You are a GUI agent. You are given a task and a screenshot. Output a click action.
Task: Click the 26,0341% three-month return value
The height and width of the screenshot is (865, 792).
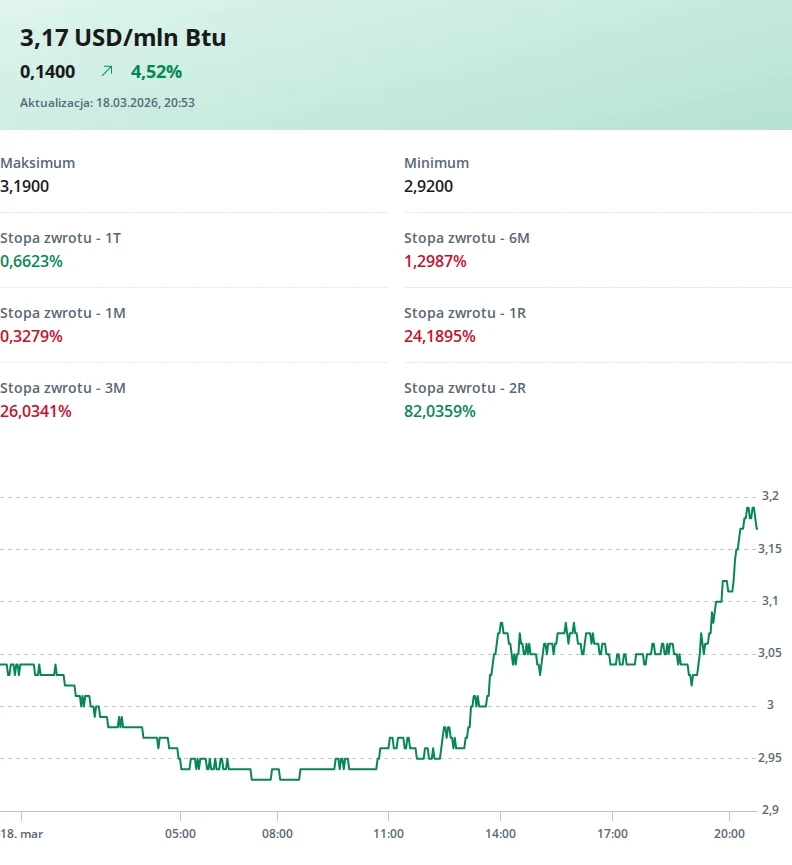click(x=36, y=411)
